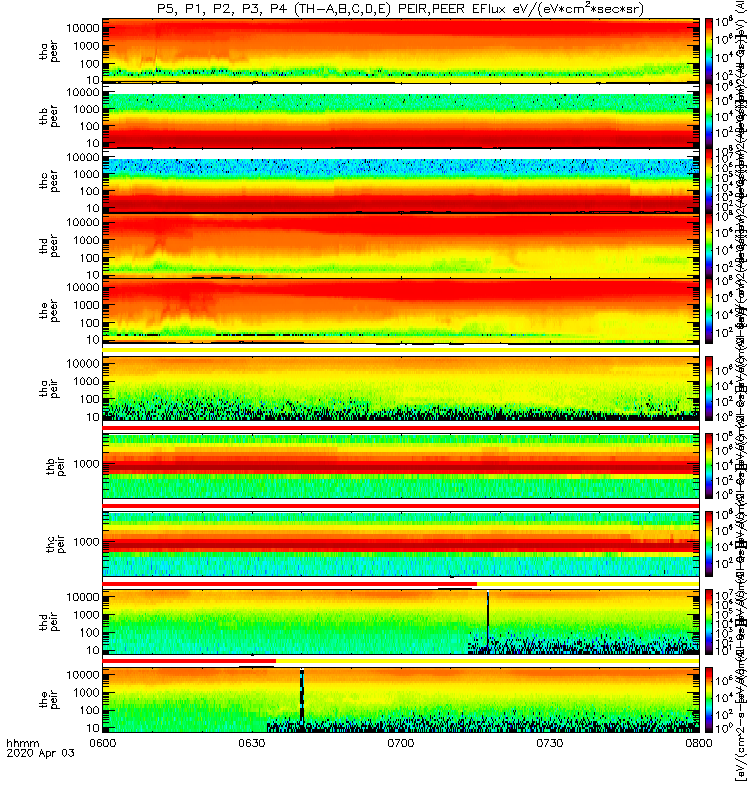Select the "thd peir" panel label
Image resolution: width=750 pixels, height=800 pixels.
pyautogui.click(x=49, y=622)
